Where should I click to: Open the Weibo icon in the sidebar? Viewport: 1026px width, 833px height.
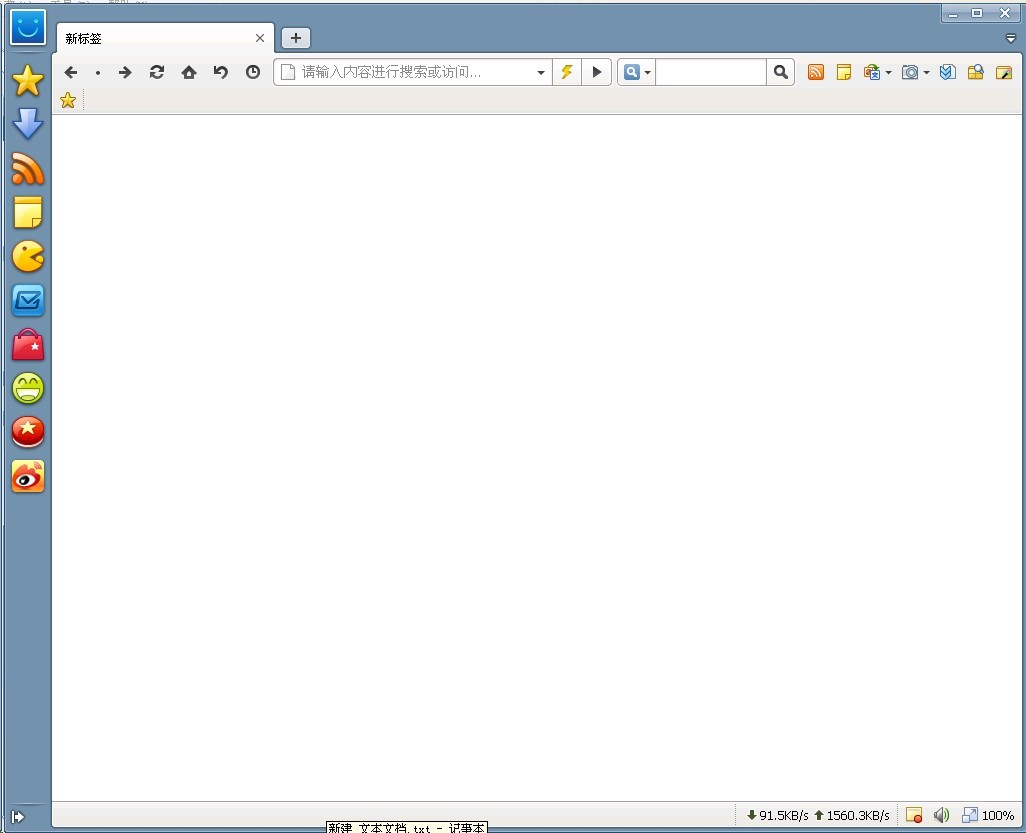pos(28,477)
